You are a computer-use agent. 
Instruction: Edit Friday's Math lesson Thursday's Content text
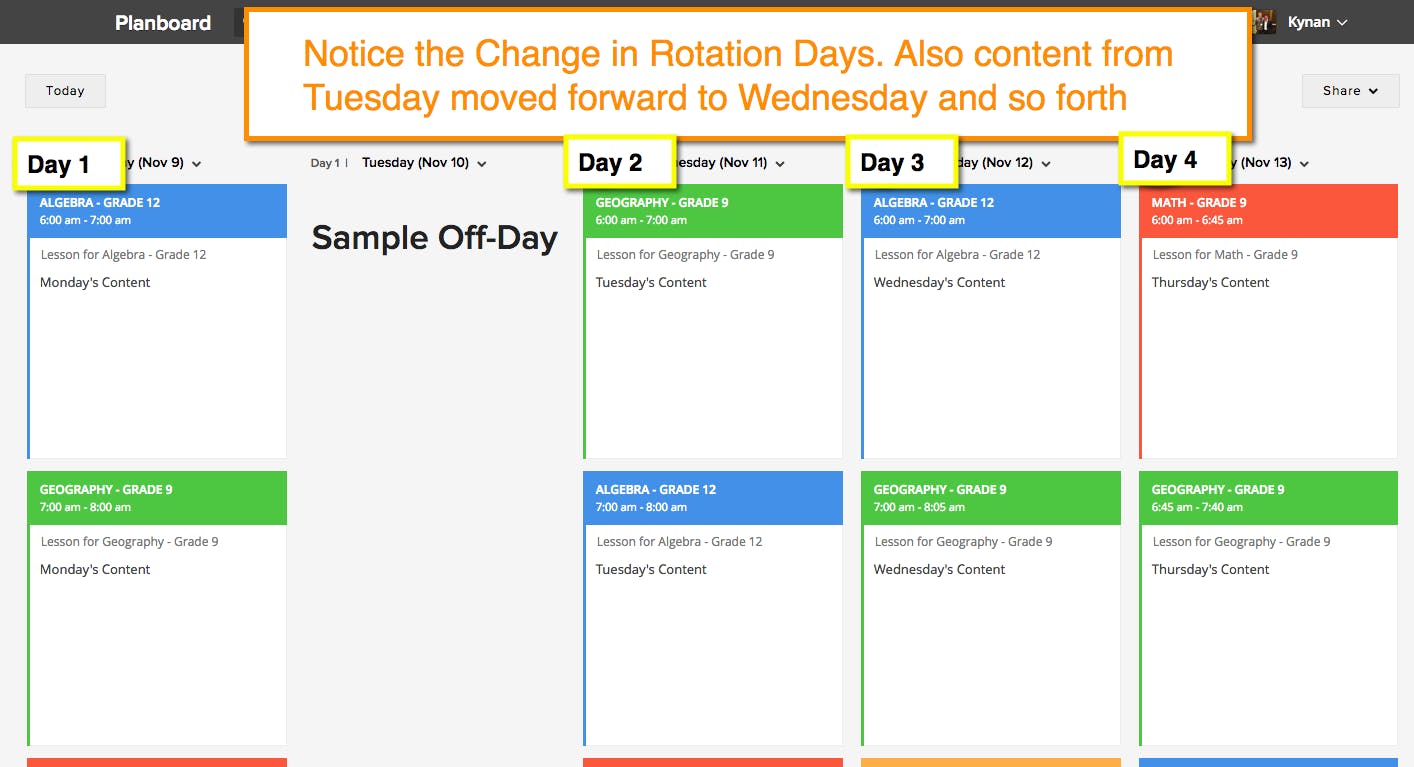click(1210, 283)
